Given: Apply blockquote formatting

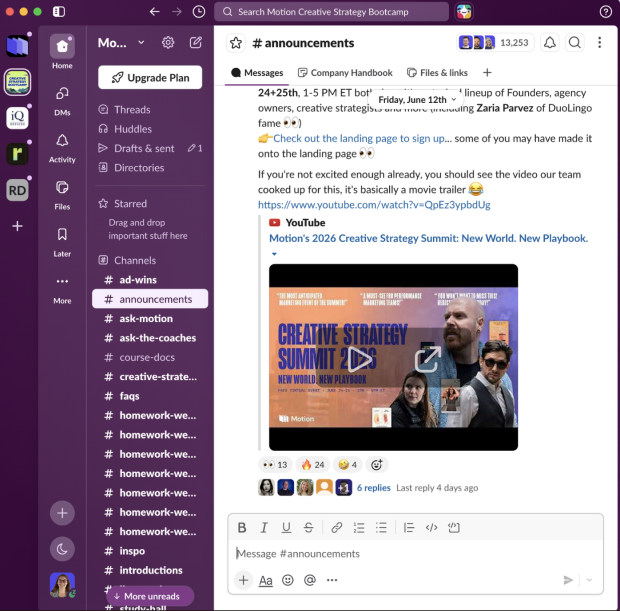Looking at the screenshot, I should 409,527.
